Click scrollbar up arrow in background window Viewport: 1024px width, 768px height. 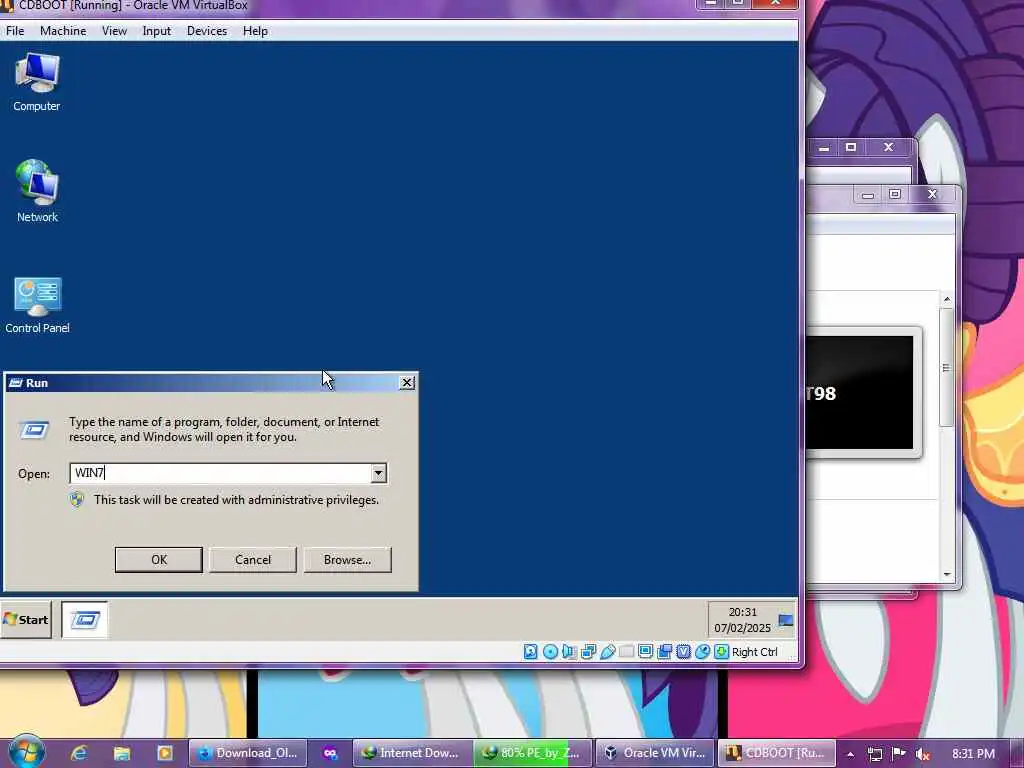click(947, 299)
